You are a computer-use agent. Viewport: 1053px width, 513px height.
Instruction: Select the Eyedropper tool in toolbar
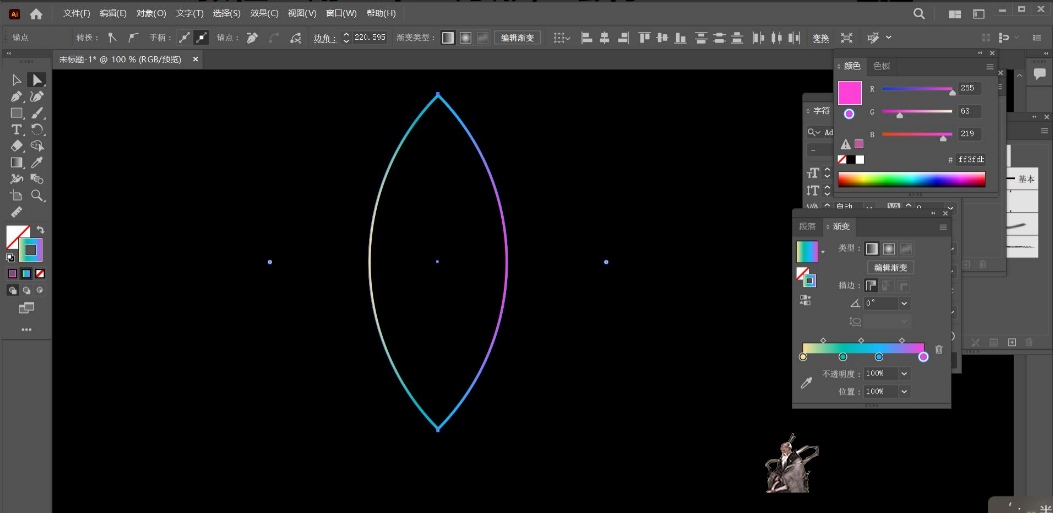coord(37,162)
